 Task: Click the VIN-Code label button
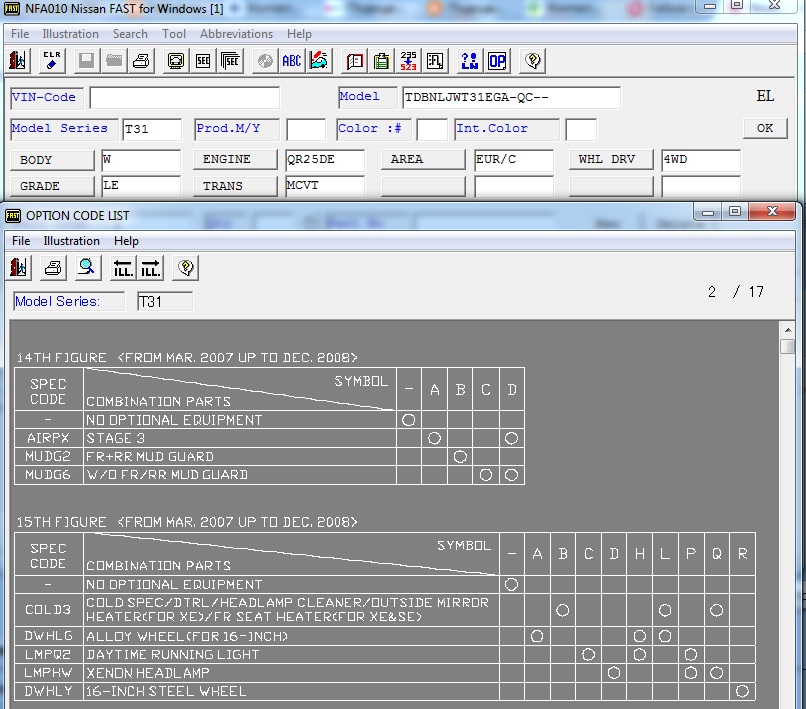46,98
